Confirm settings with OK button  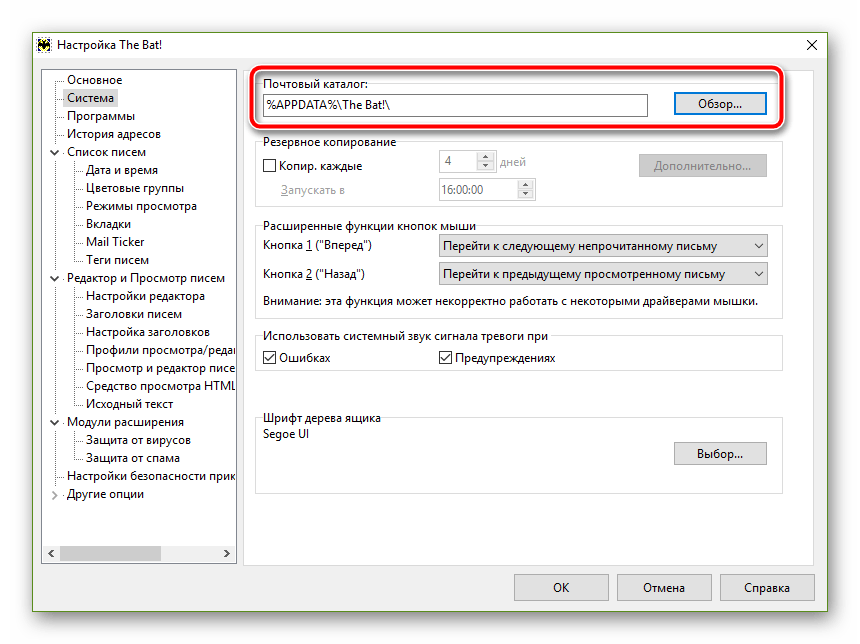[561, 587]
